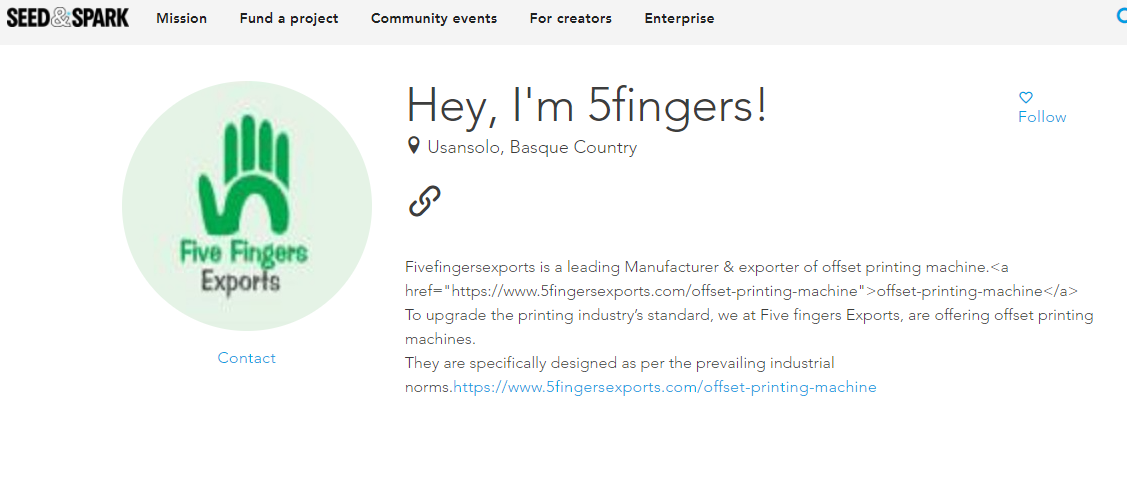
Task: Open the Enterprise nav item
Action: click(x=679, y=18)
